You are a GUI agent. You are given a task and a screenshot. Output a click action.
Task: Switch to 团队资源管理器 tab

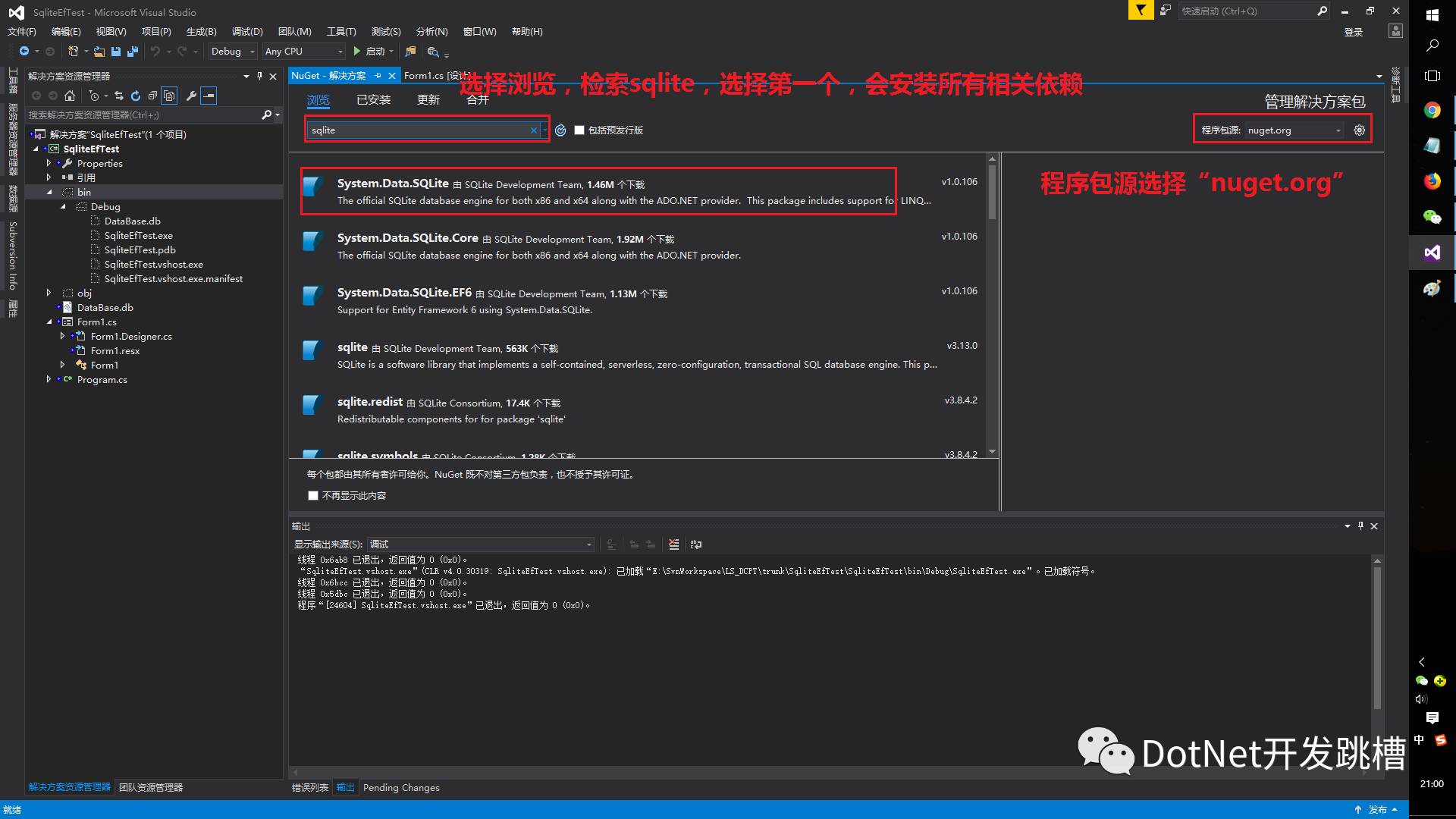coord(151,788)
